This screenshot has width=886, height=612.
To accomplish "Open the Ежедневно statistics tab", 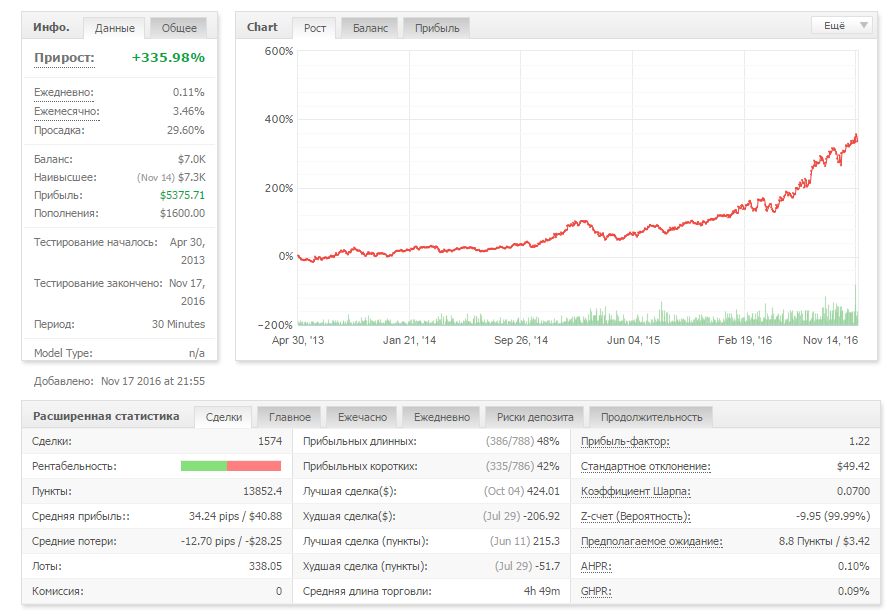I will pyautogui.click(x=441, y=417).
